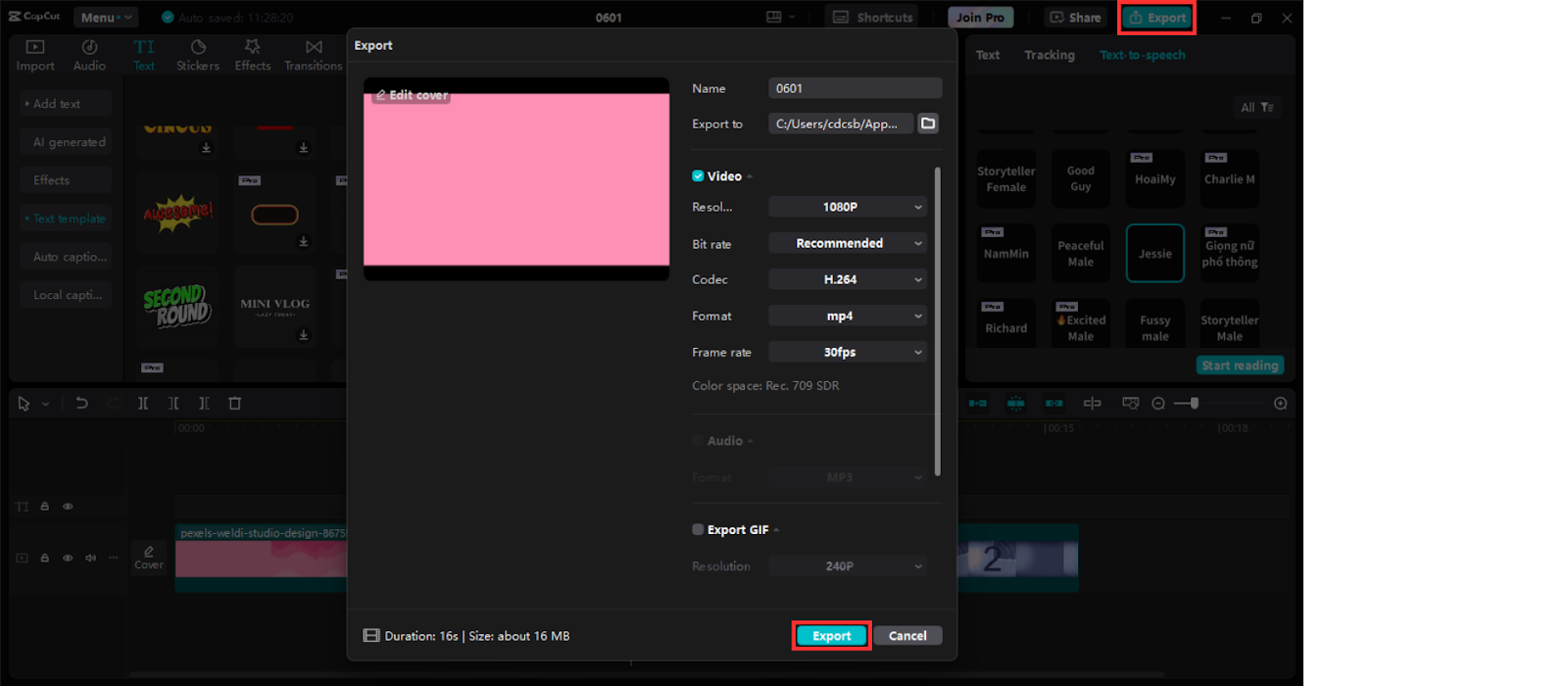
Task: Click the Start reading button
Action: pyautogui.click(x=1240, y=366)
